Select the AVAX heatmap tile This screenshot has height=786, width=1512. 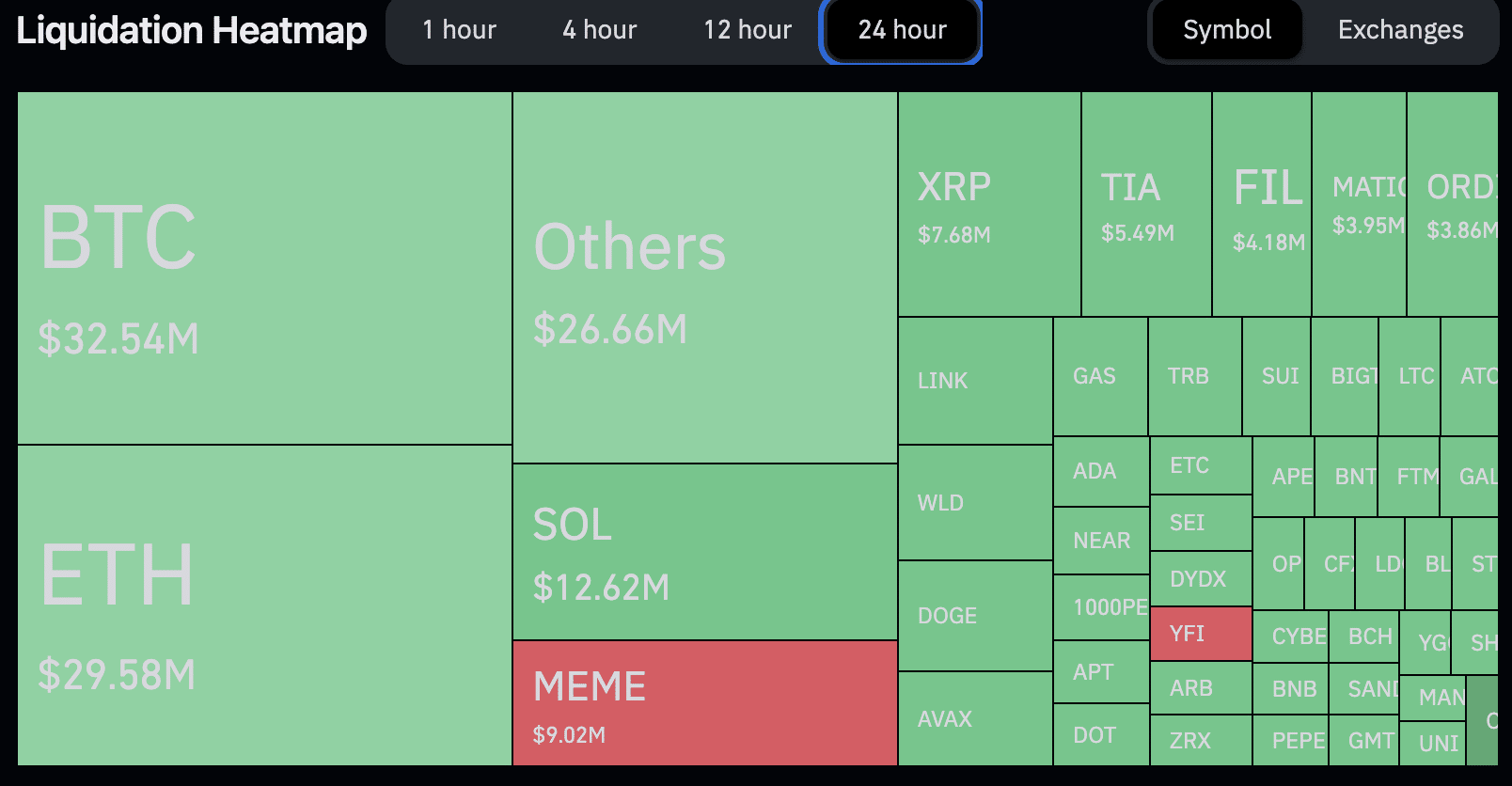click(975, 718)
